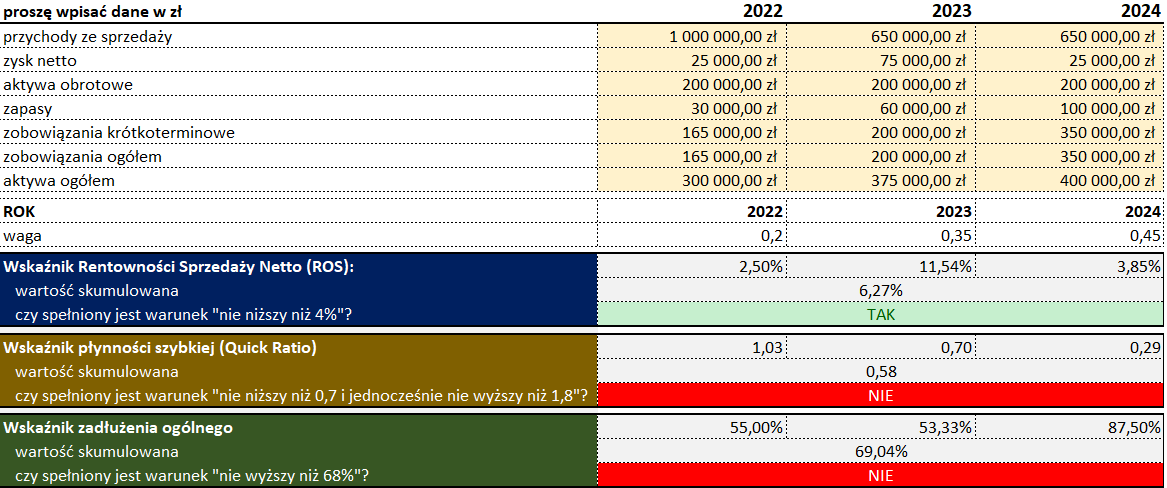Click the debt ratio 2022 value 55,00%
This screenshot has height=488, width=1167.
pos(756,428)
